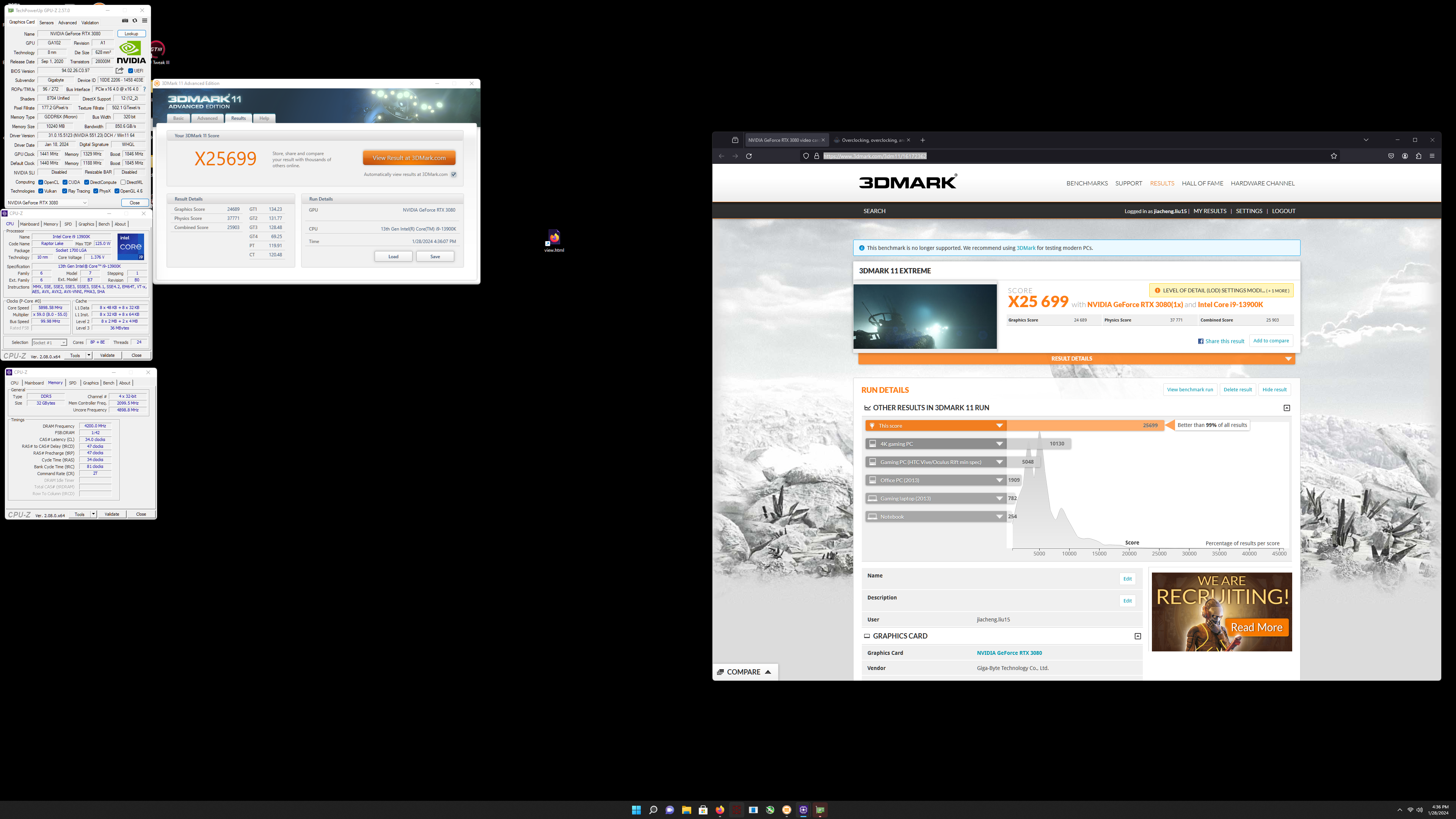1456x819 pixels.
Task: Open the Mainboard tab in CPU-Z CPU window
Action: (x=30, y=224)
